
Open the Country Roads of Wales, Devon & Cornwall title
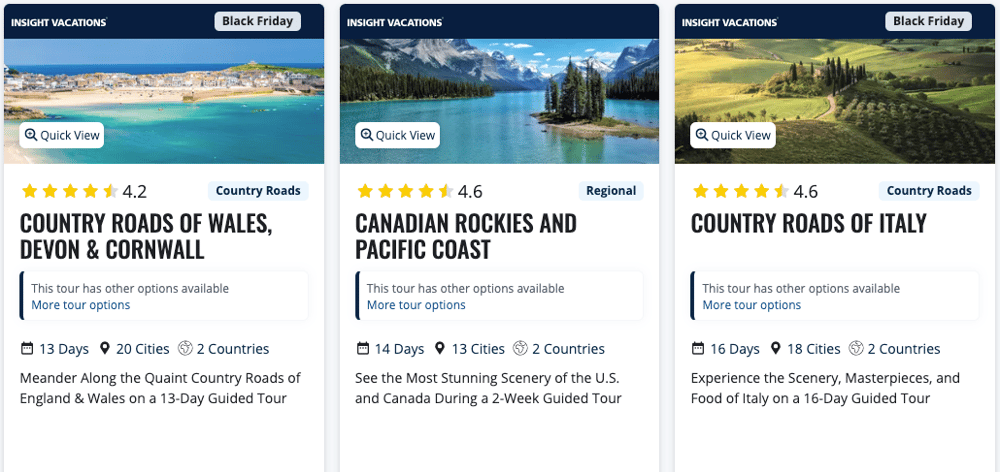(146, 236)
